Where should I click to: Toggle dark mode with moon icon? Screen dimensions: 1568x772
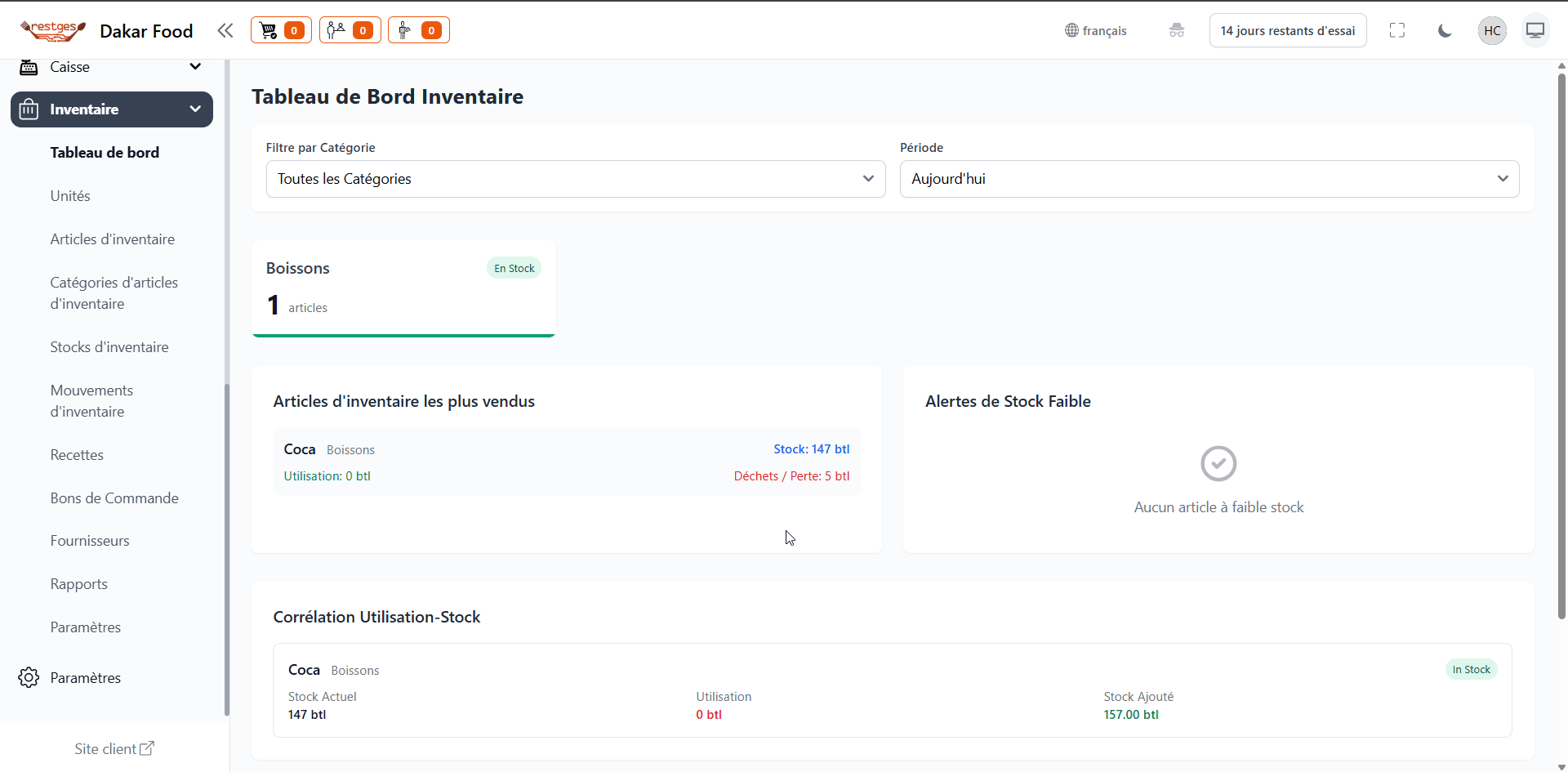click(x=1445, y=30)
